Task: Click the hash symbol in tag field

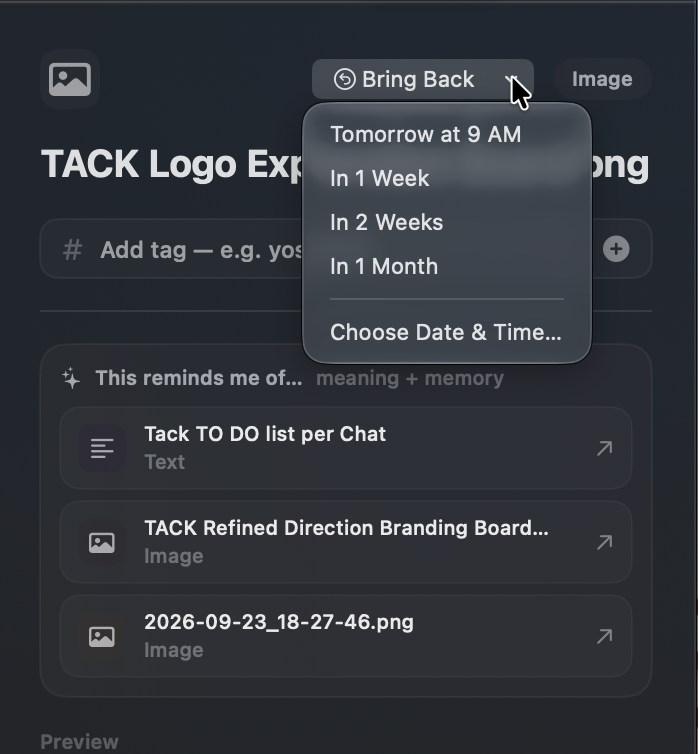Action: pos(73,250)
